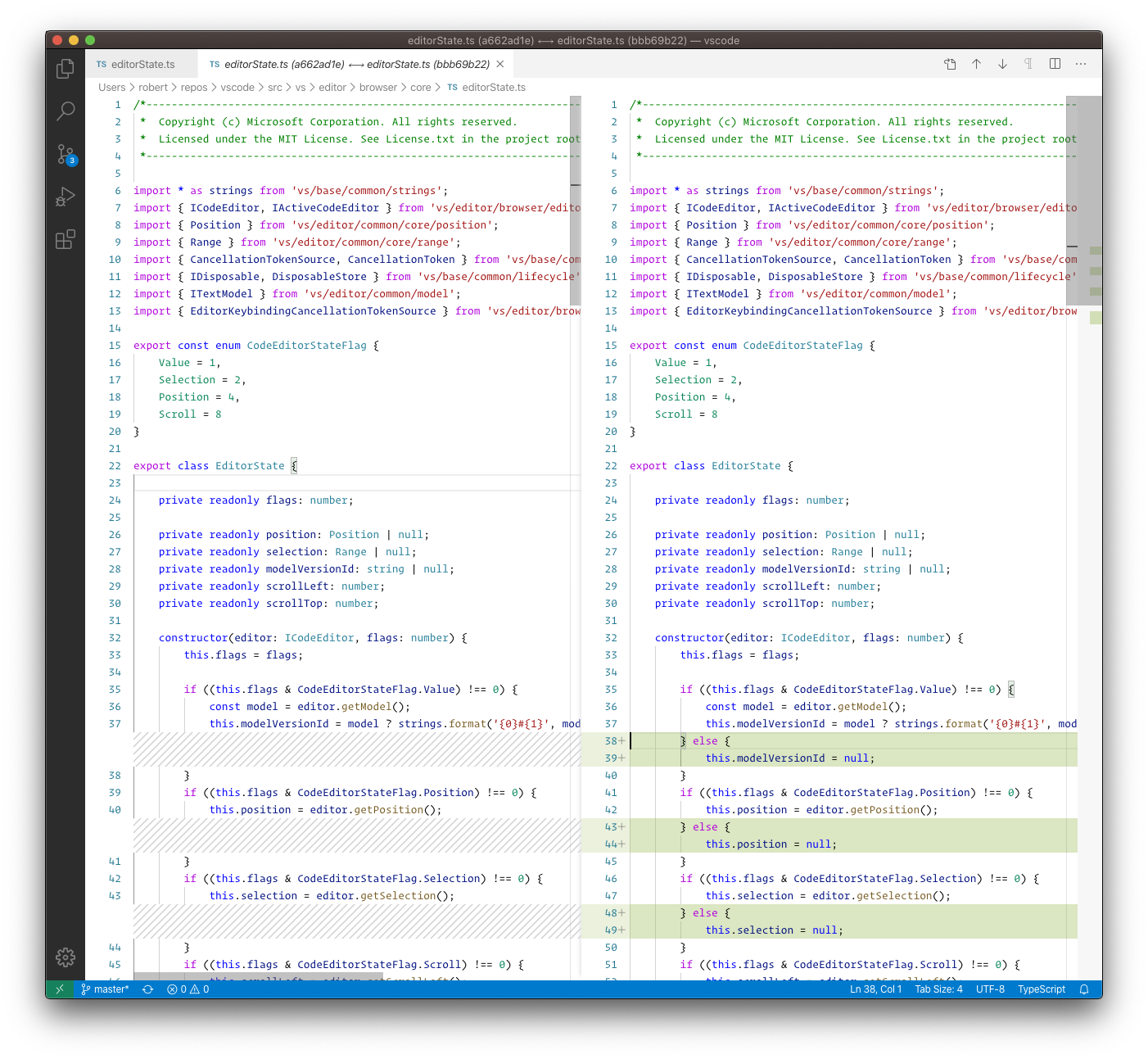1148x1059 pixels.
Task: Click added line 'this.selection = null;'
Action: click(775, 930)
